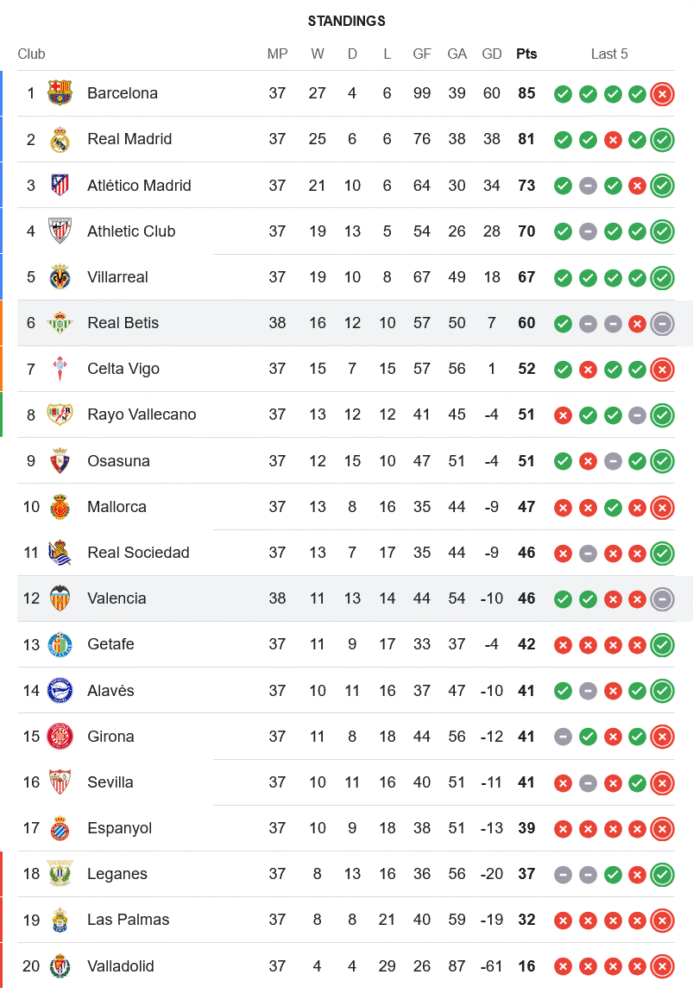Click the Girona club crest
Image resolution: width=693 pixels, height=1000 pixels.
pos(60,736)
